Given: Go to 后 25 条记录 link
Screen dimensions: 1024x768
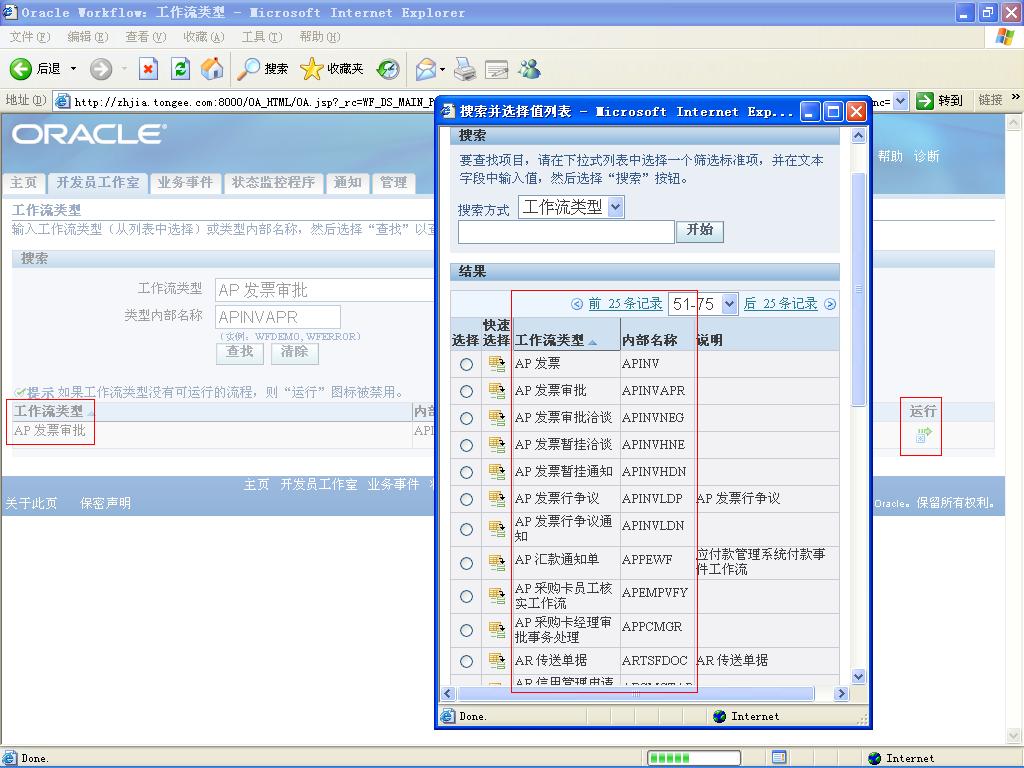Looking at the screenshot, I should 780,304.
